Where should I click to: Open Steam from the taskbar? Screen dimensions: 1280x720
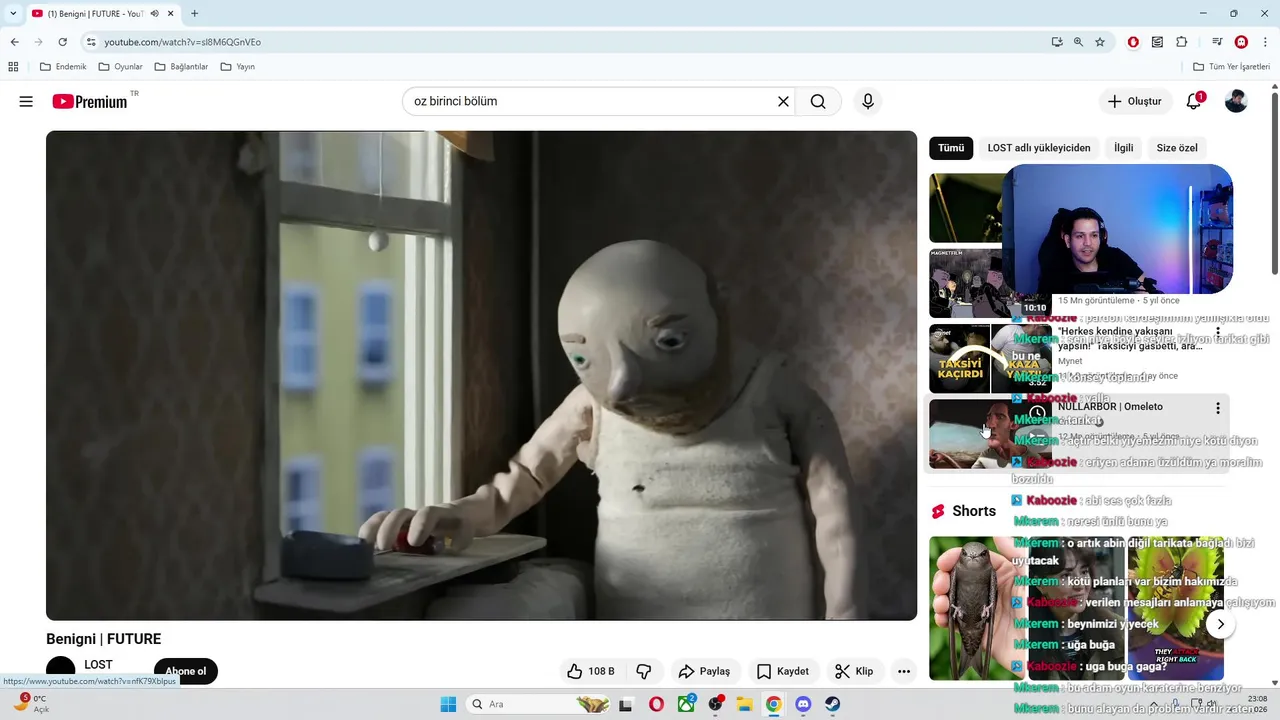click(x=831, y=704)
